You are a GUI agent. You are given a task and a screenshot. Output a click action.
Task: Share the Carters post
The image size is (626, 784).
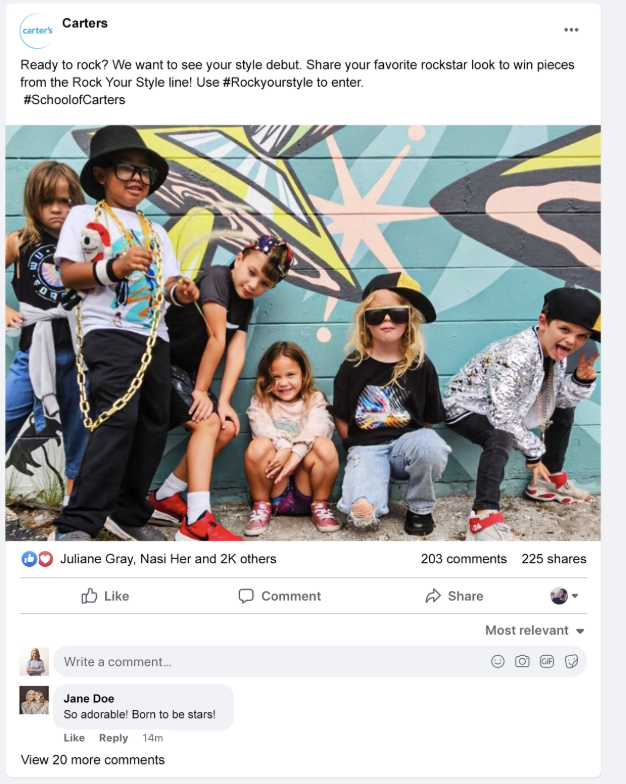pyautogui.click(x=454, y=596)
